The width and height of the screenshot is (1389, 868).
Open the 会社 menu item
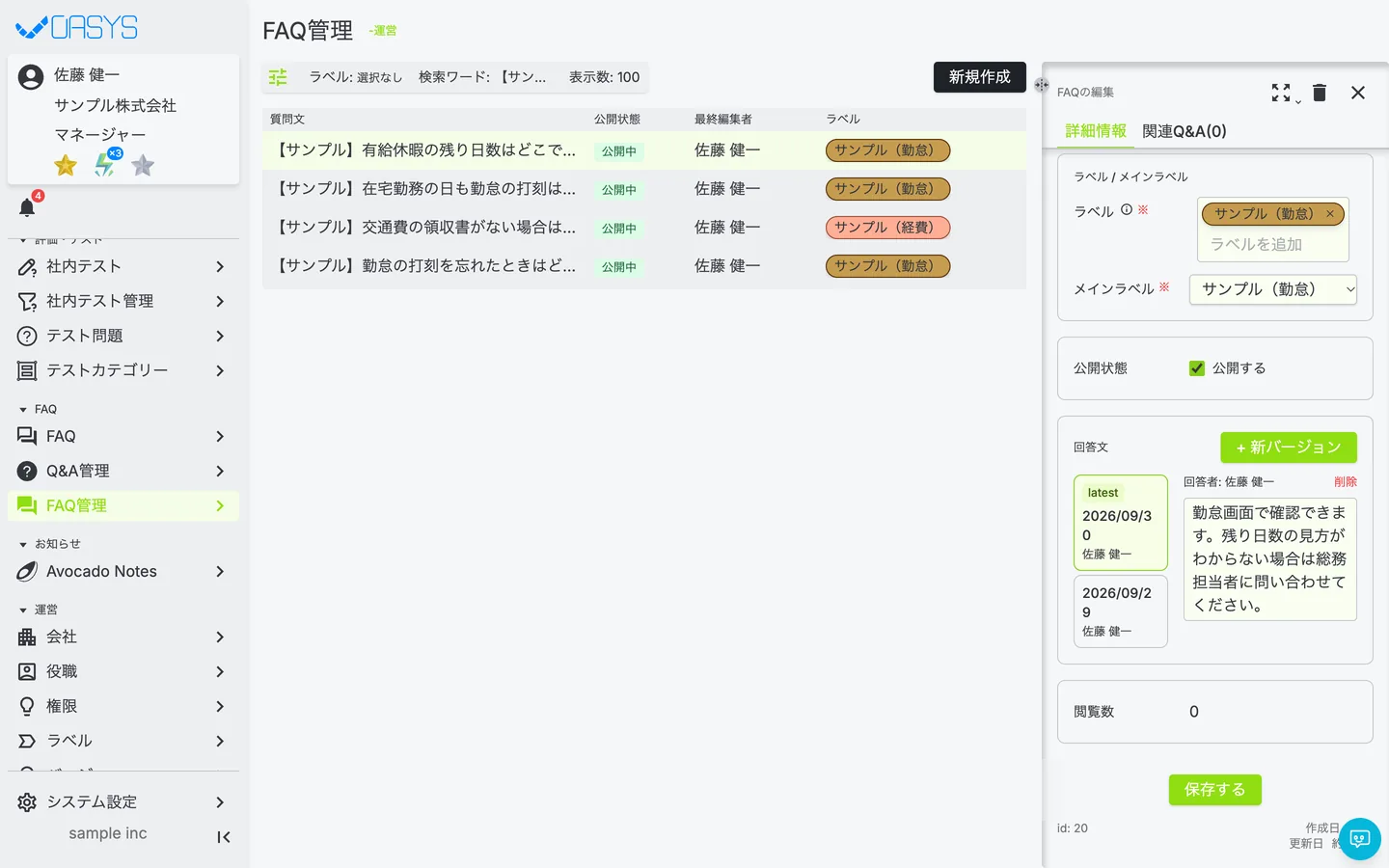coord(123,637)
